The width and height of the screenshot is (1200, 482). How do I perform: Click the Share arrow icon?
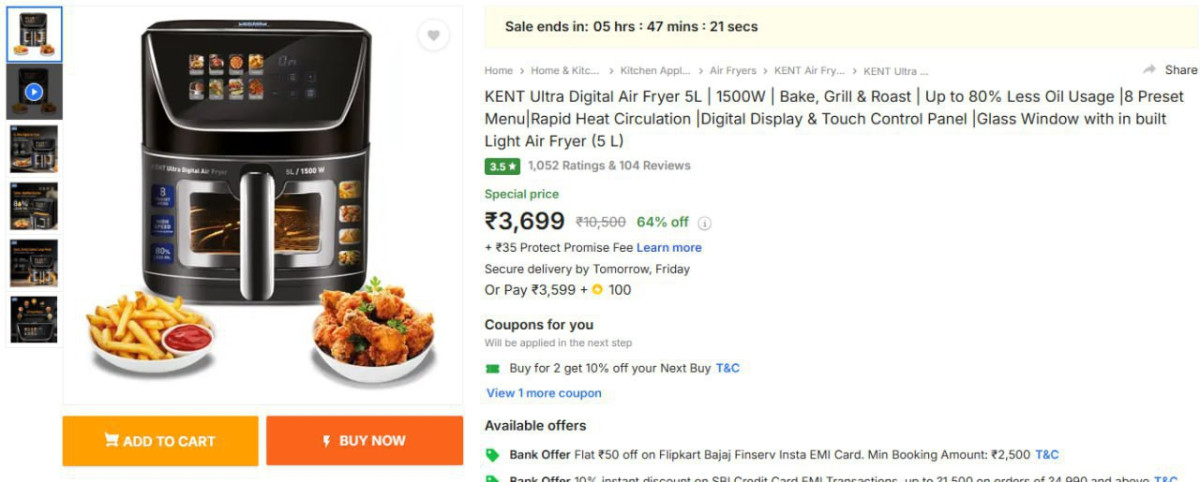[1150, 70]
